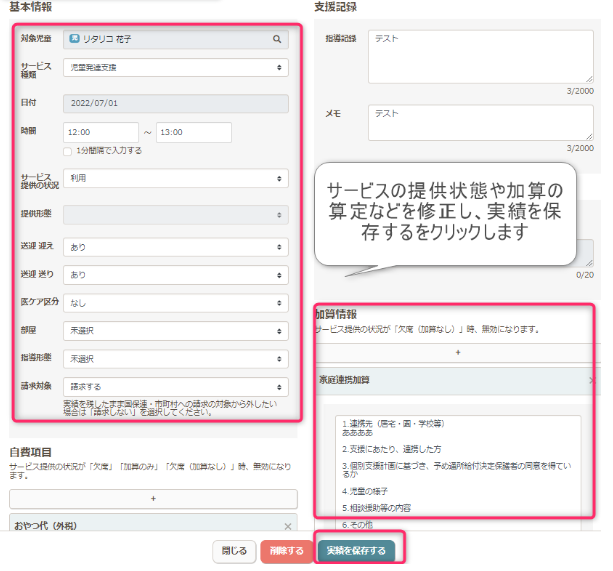The height and width of the screenshot is (571, 613).
Task: Remove 家庭連携加算 using its X icon
Action: (x=592, y=381)
